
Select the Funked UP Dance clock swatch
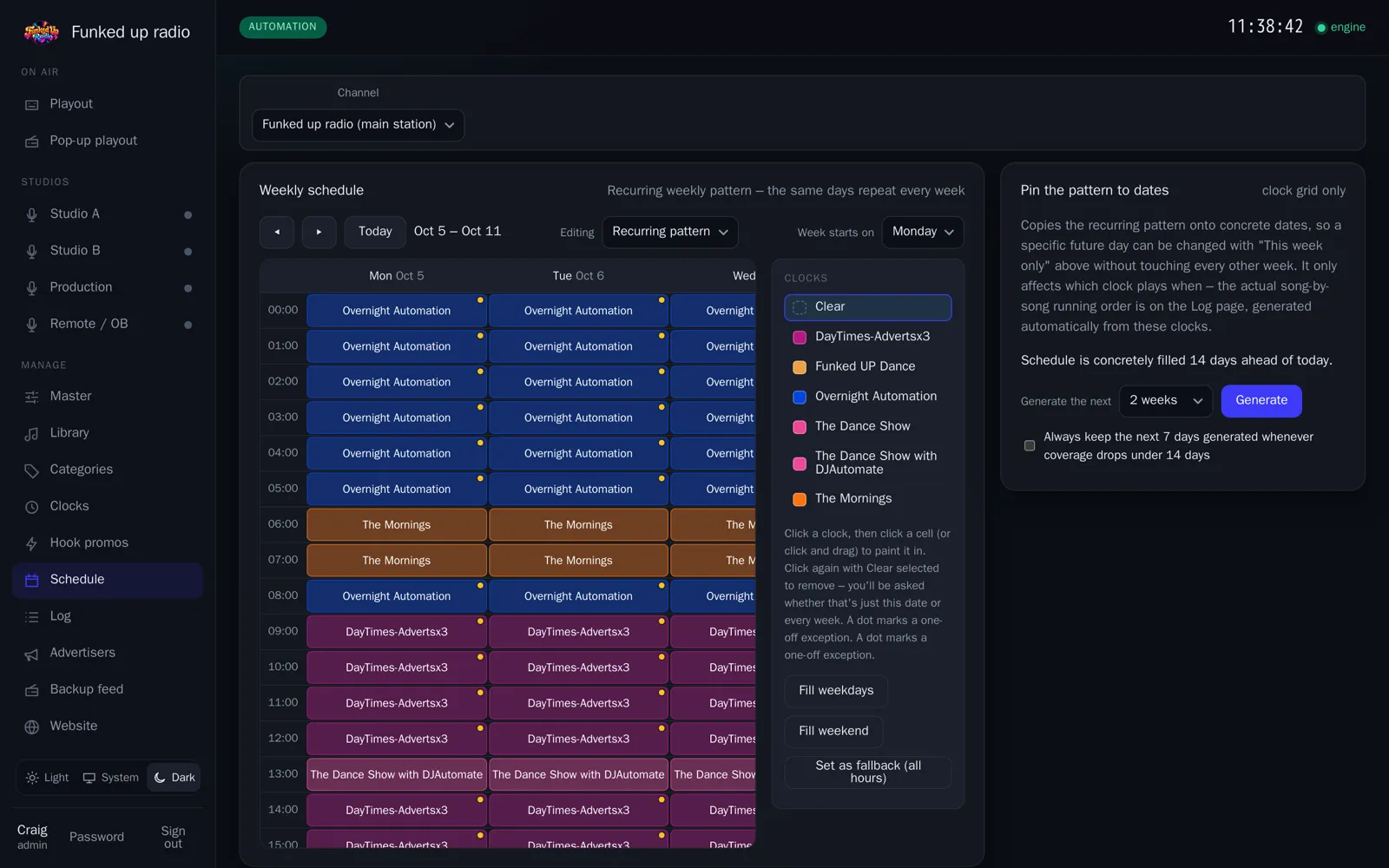point(800,367)
